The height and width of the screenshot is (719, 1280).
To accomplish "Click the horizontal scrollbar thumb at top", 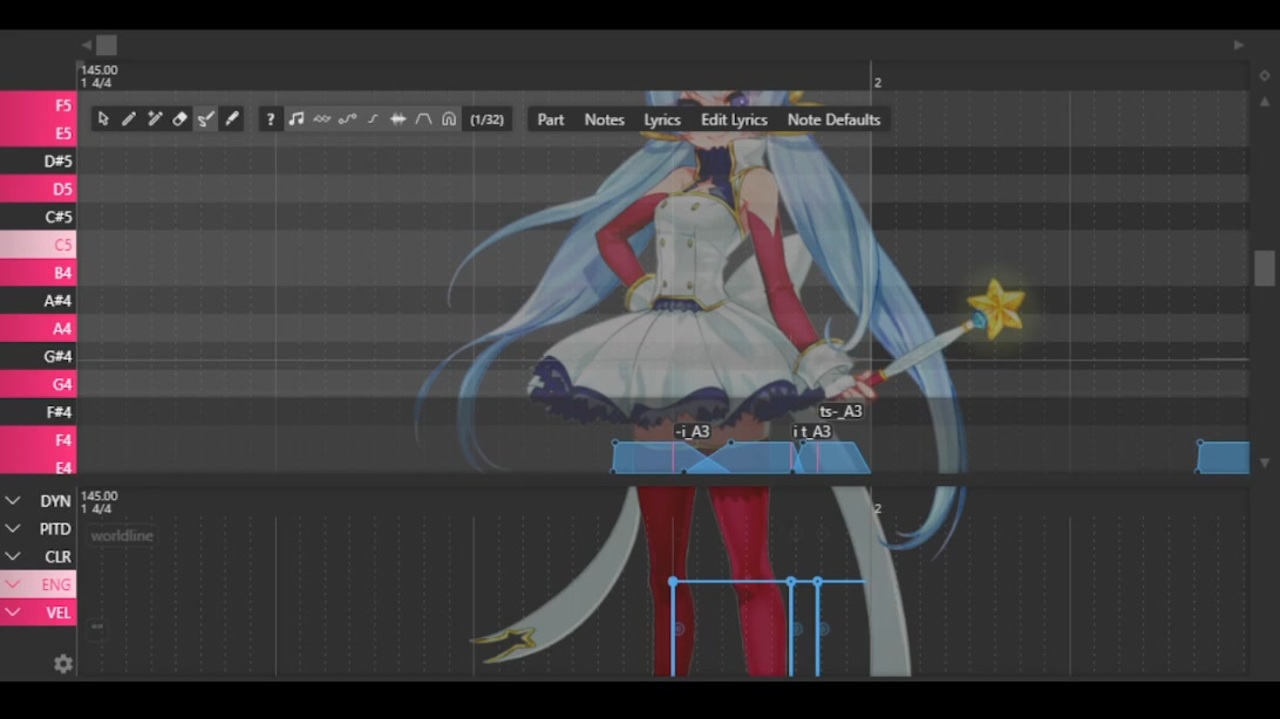I will tap(107, 45).
